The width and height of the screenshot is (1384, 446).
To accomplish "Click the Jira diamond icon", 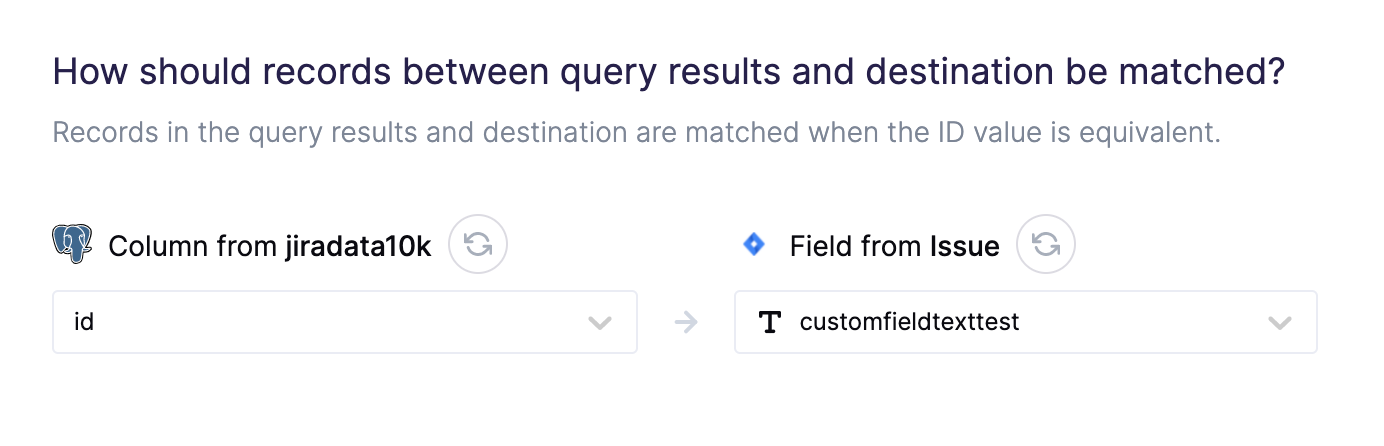I will [755, 244].
